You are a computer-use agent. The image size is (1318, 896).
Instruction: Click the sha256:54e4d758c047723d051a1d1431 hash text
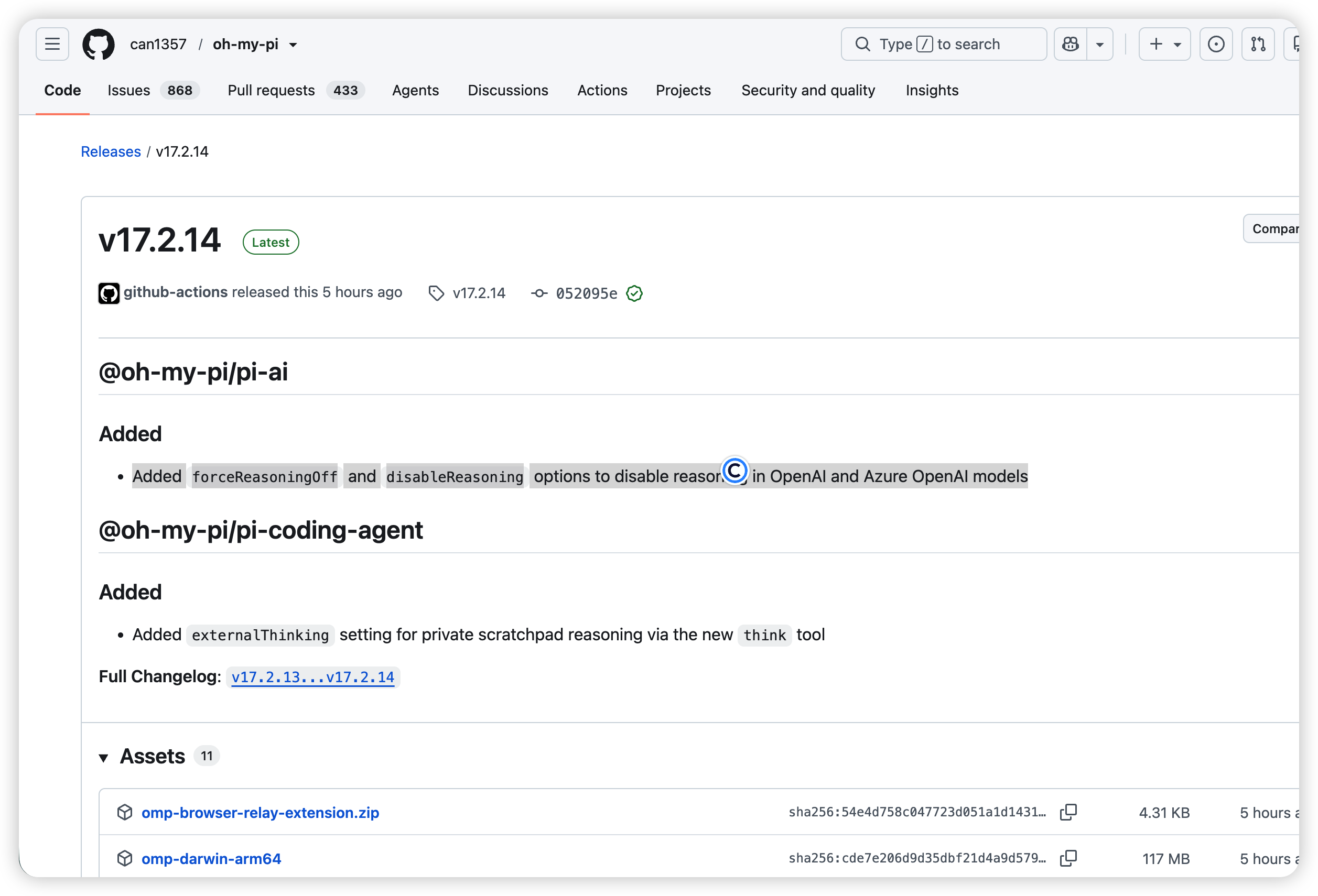point(917,812)
